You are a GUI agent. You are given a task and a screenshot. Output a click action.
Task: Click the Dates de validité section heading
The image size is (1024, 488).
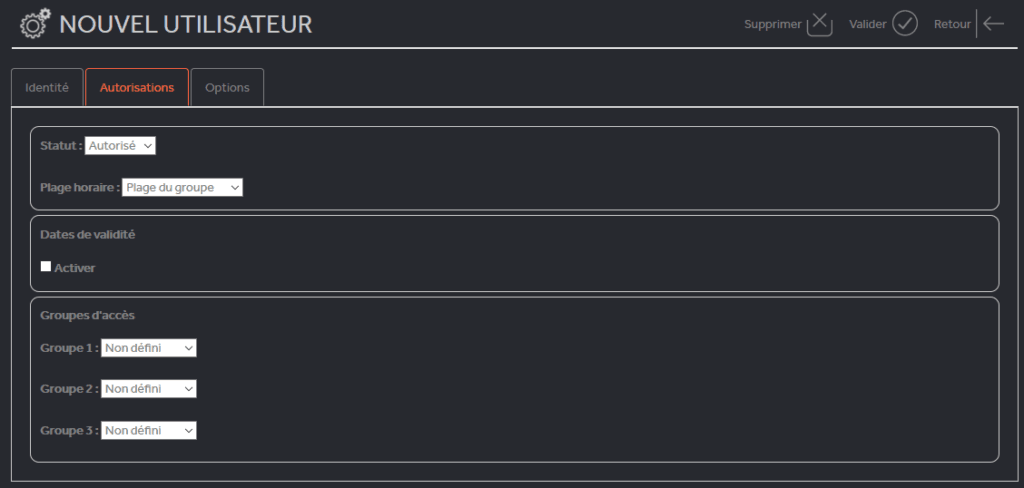click(88, 235)
